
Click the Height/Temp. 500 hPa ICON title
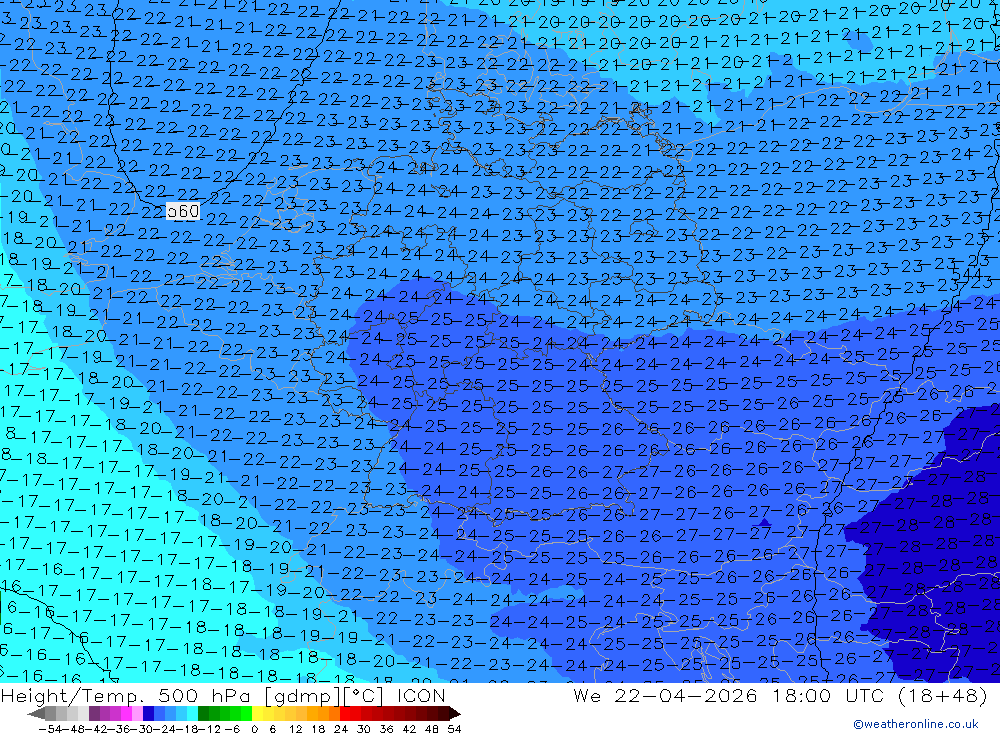pyautogui.click(x=223, y=695)
